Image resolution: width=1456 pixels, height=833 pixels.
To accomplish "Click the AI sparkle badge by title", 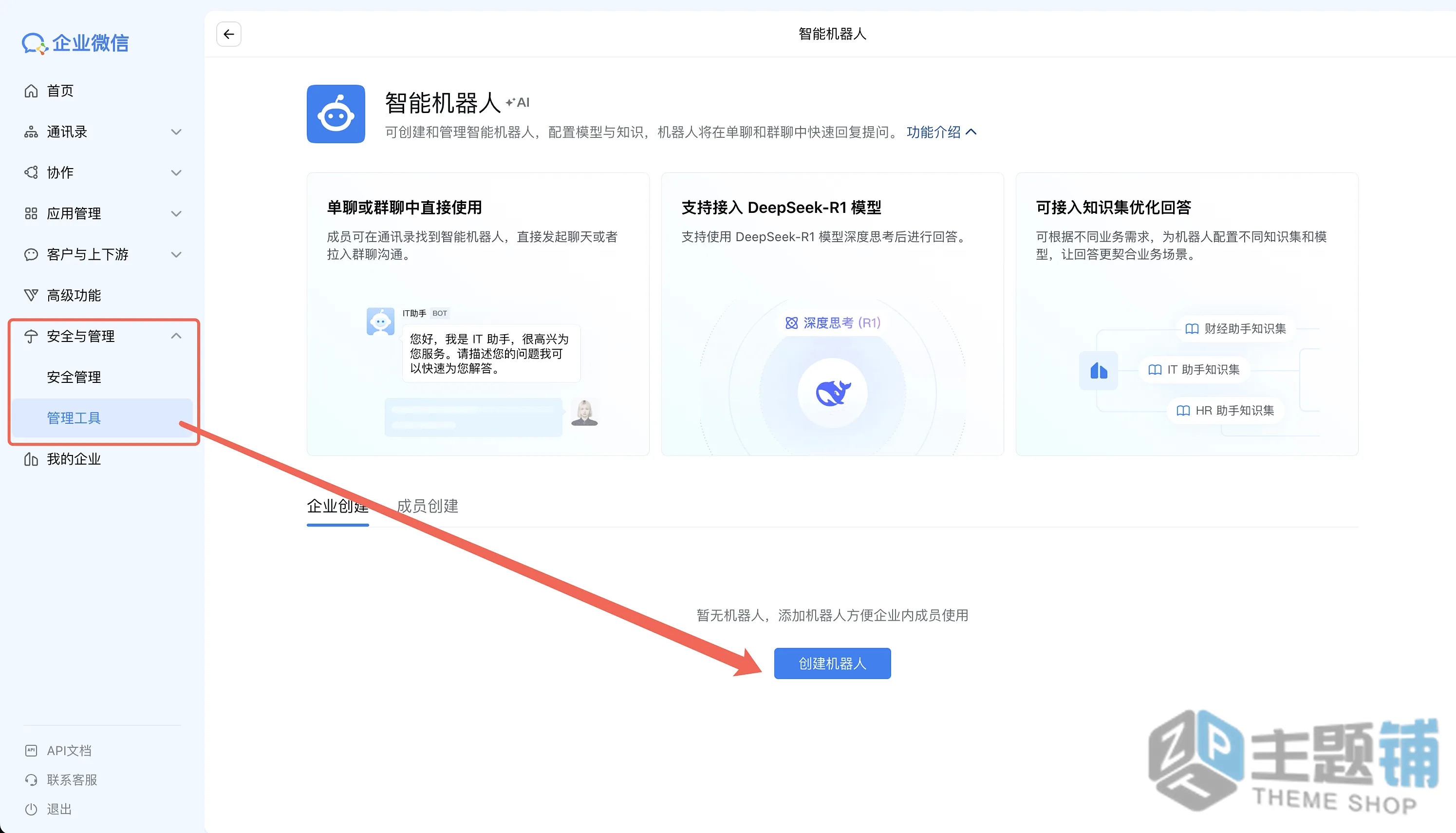I will (518, 102).
